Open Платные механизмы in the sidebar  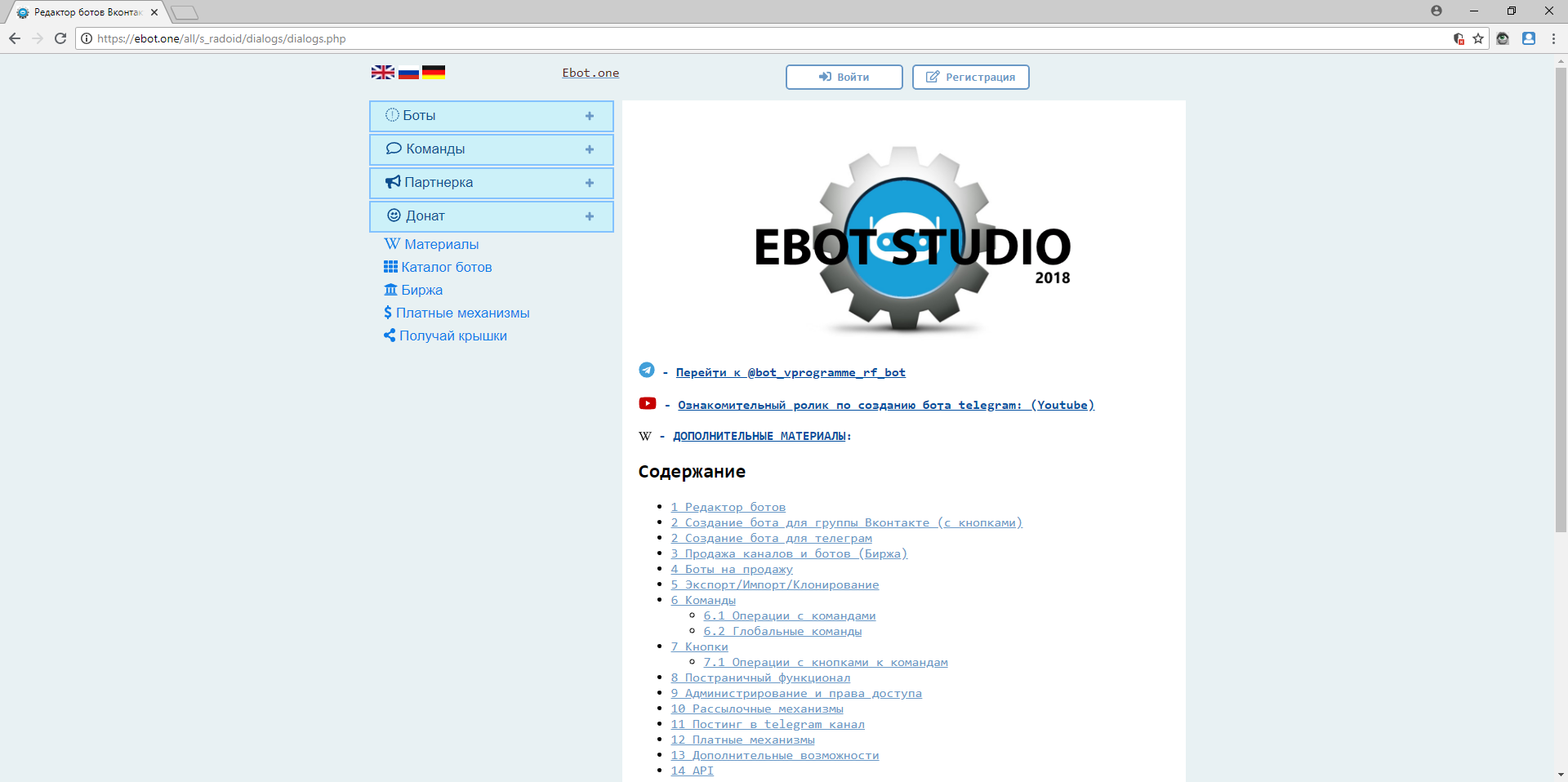457,313
